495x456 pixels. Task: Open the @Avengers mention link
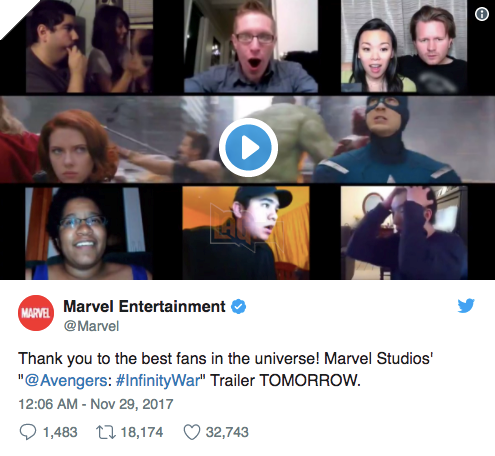(x=66, y=380)
